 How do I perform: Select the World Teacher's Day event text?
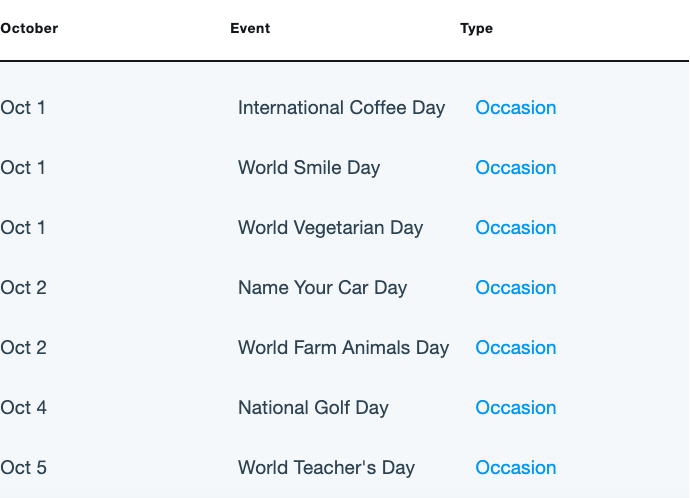326,468
